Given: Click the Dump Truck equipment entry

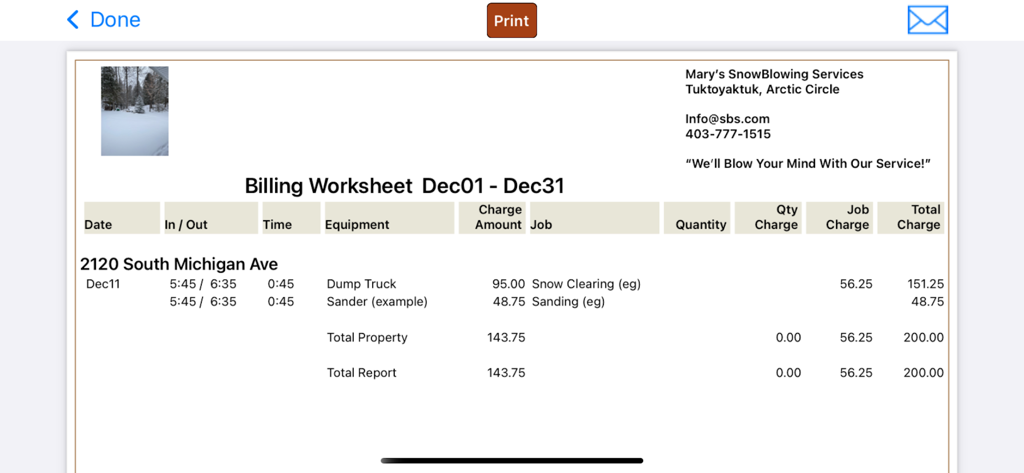Looking at the screenshot, I should [x=362, y=284].
